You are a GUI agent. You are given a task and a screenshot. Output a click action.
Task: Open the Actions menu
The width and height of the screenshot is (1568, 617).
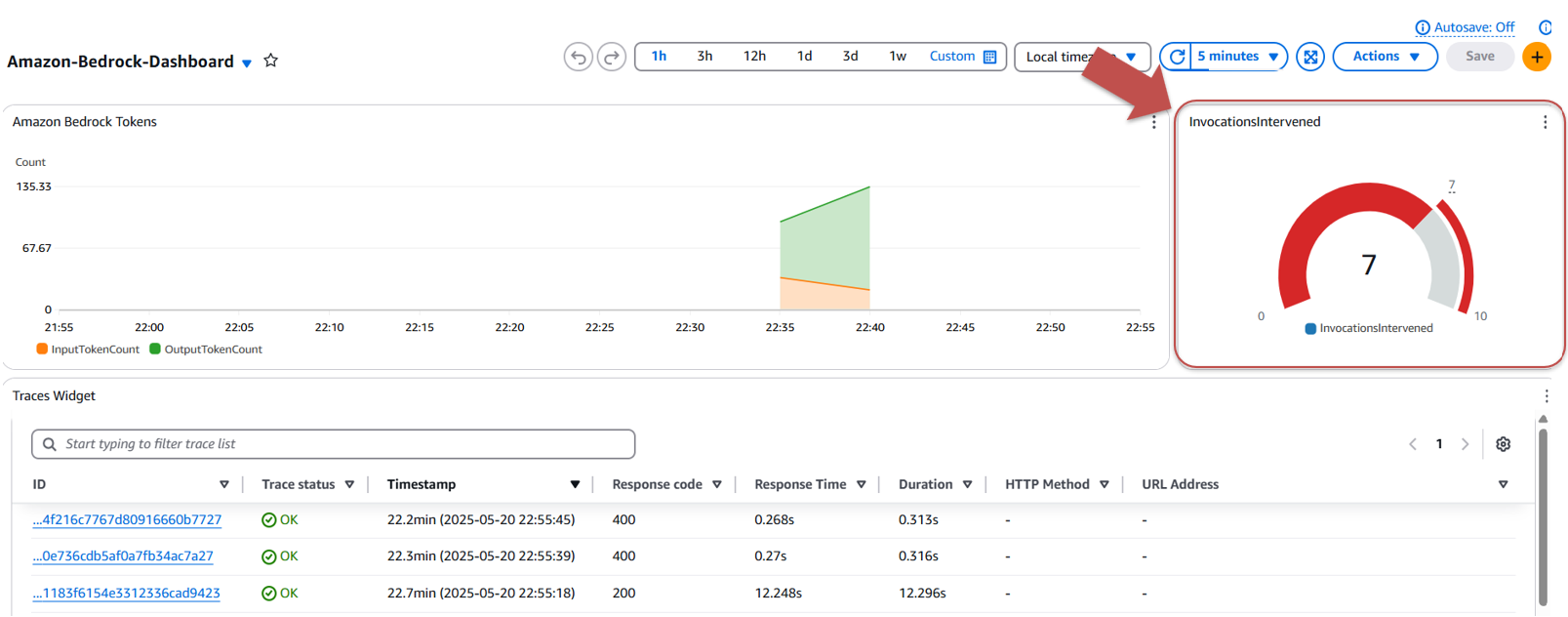[1385, 57]
